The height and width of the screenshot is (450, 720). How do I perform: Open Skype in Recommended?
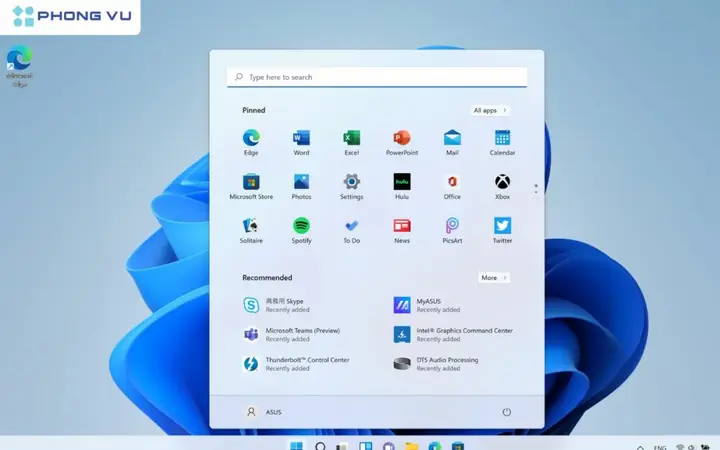tap(276, 305)
